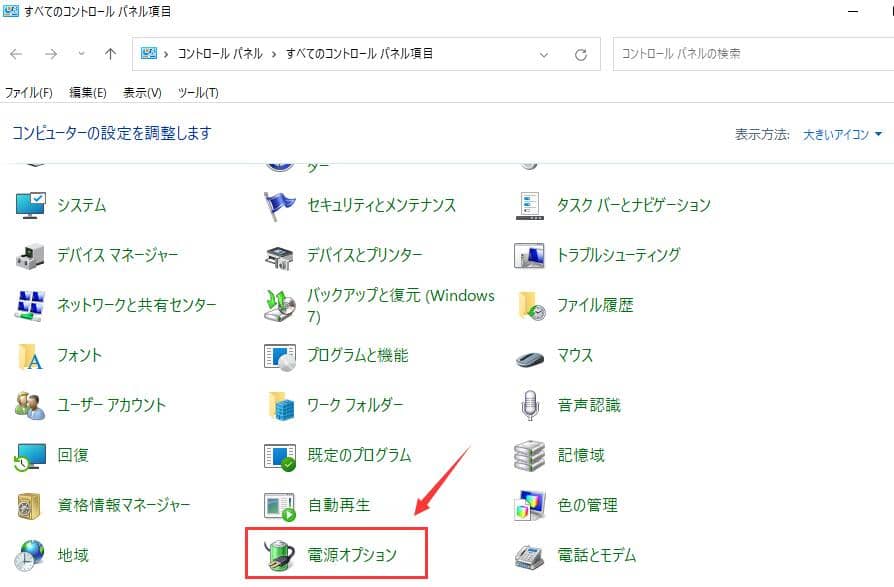Click the ネットワークと共有センター icon

coord(30,305)
